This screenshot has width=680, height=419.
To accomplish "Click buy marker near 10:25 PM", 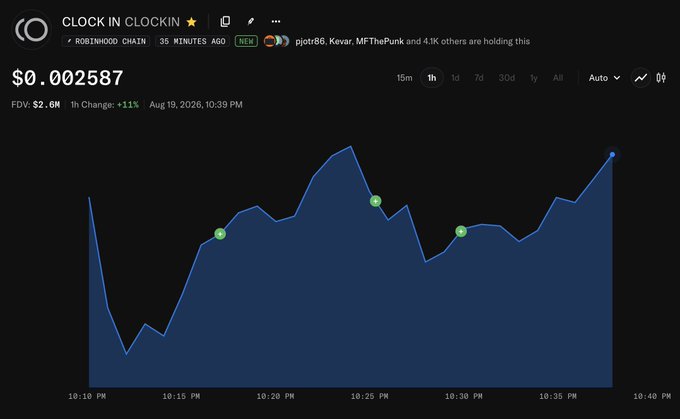I will [x=376, y=201].
